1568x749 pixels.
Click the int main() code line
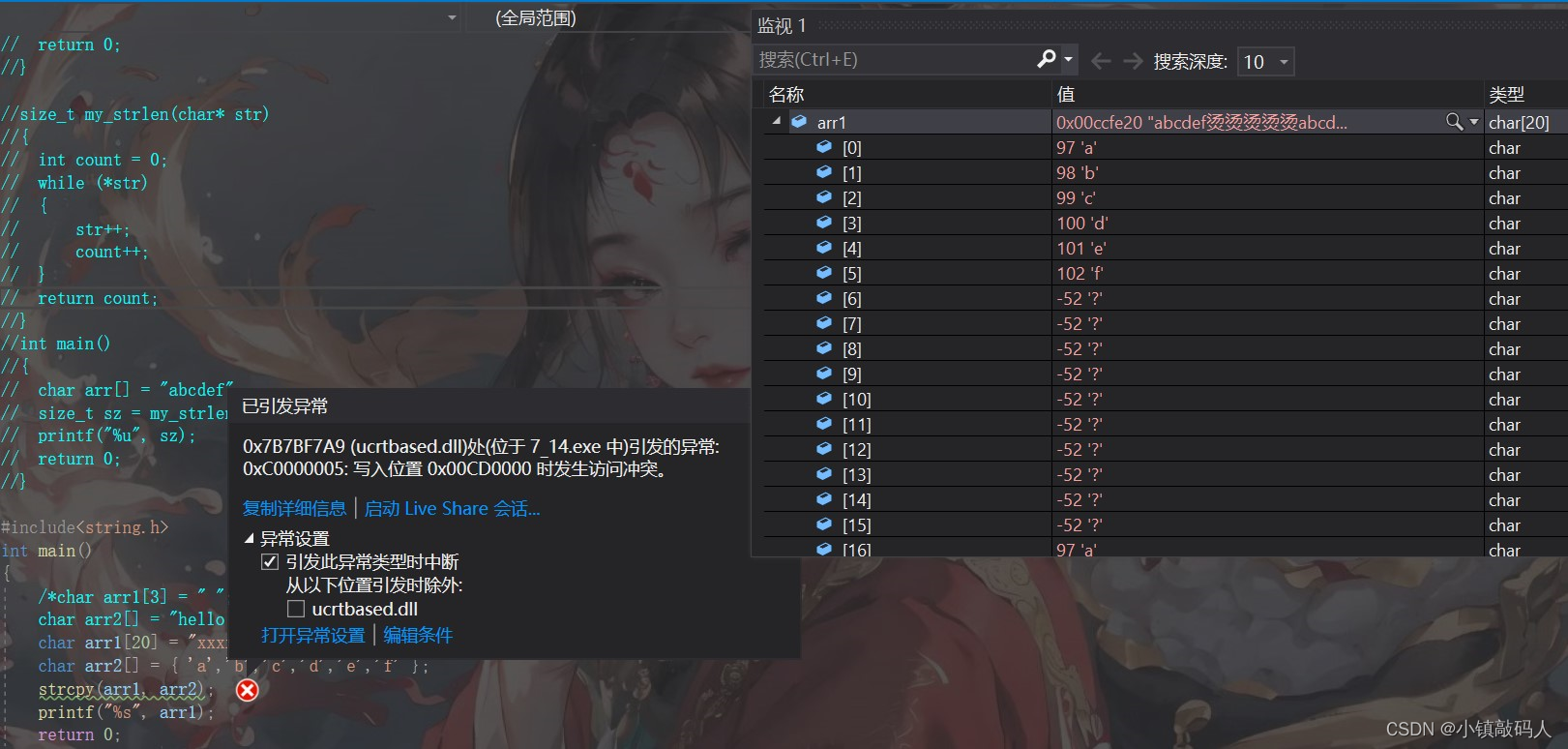[46, 551]
